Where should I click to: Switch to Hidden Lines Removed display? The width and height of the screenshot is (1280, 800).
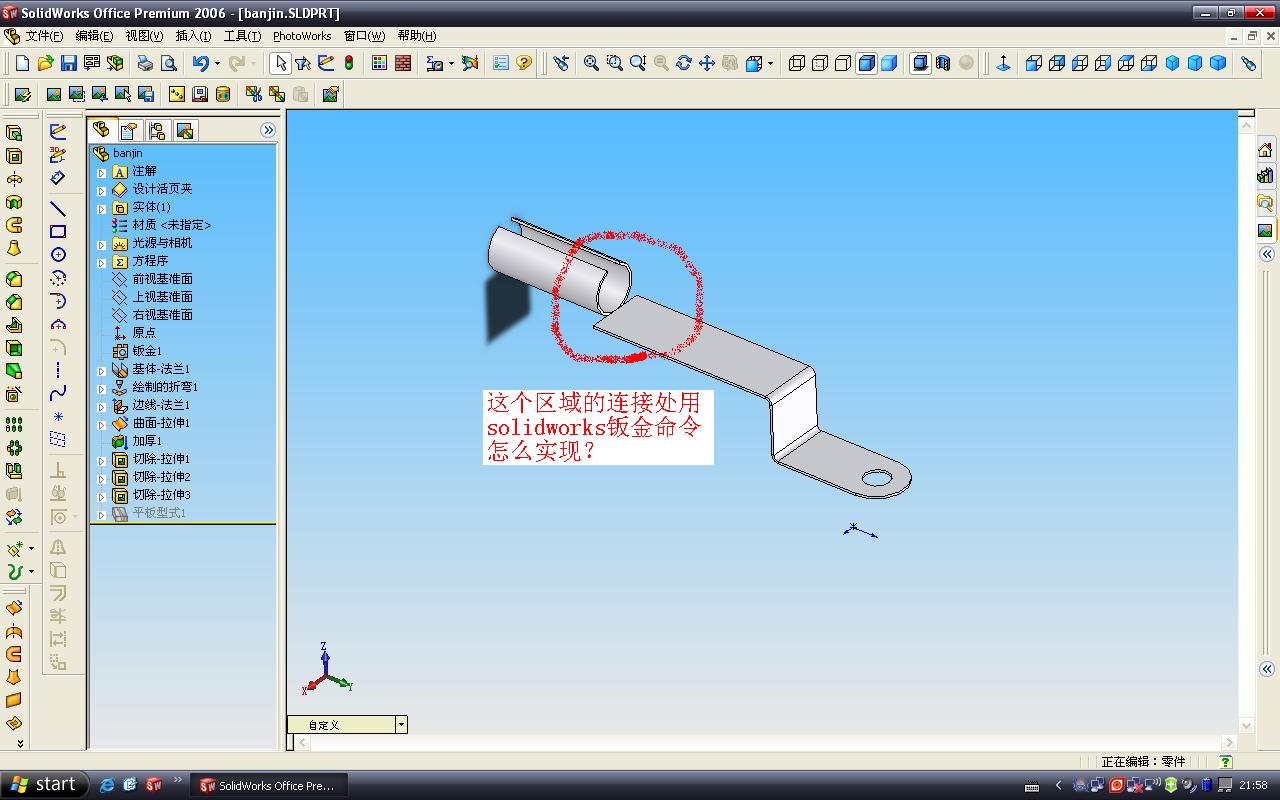(843, 63)
